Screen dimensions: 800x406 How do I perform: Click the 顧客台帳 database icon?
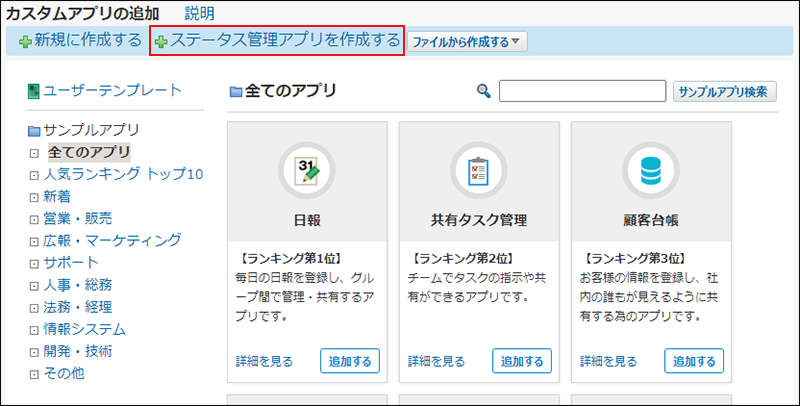[651, 170]
